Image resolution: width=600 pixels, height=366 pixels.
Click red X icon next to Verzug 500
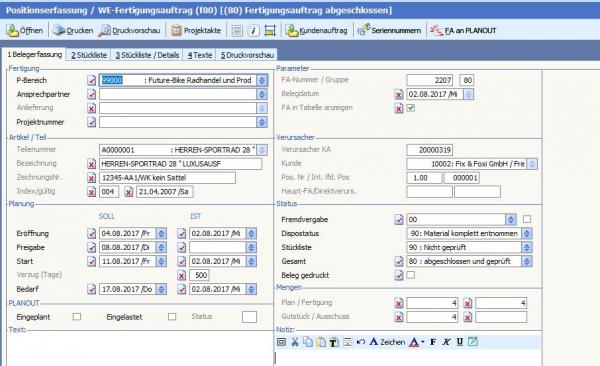182,275
